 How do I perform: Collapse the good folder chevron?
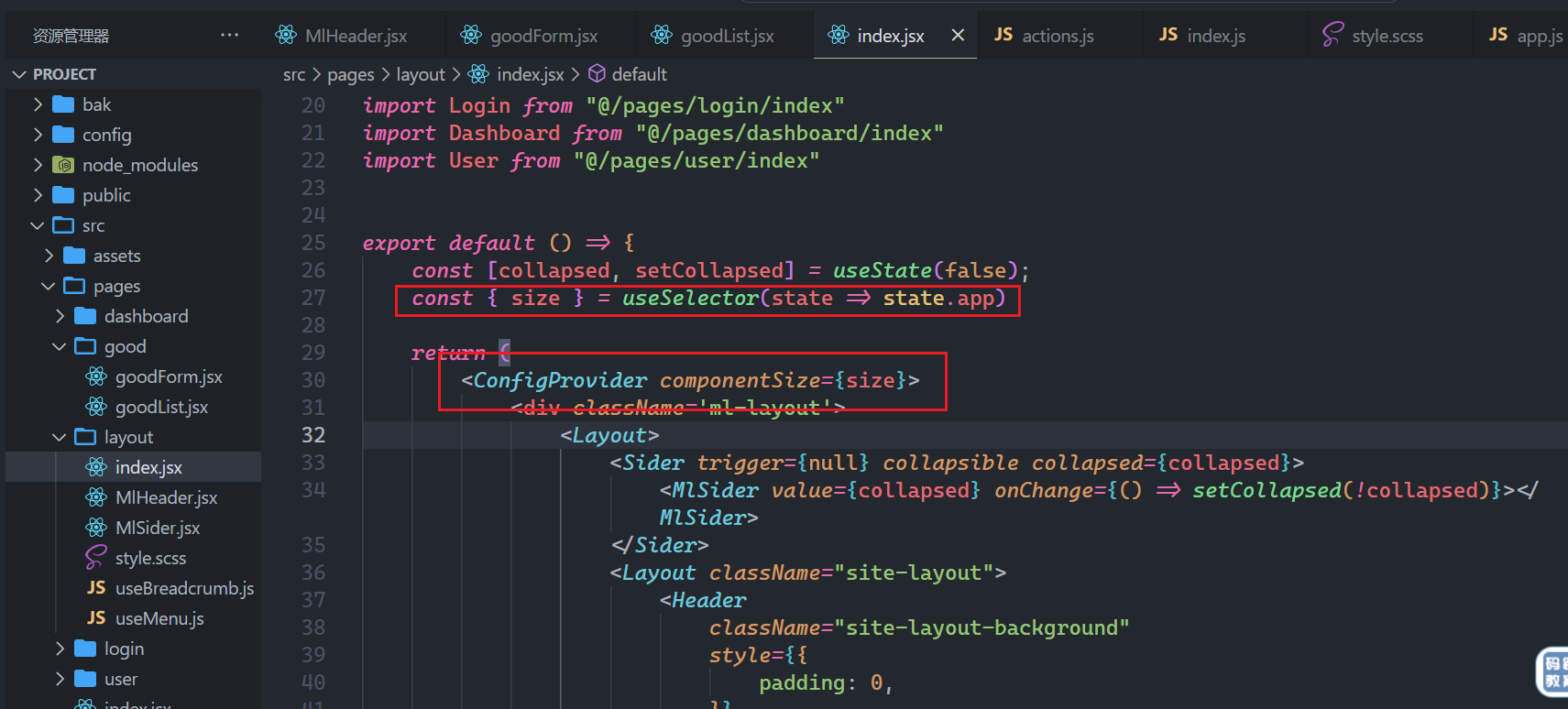[x=60, y=346]
